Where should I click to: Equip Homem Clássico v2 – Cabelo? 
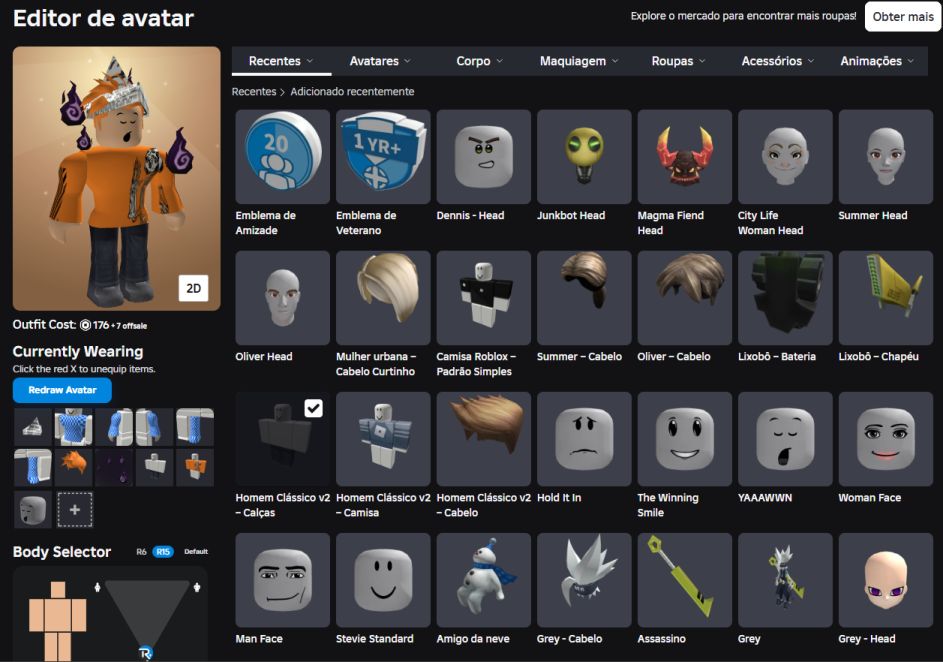[483, 439]
